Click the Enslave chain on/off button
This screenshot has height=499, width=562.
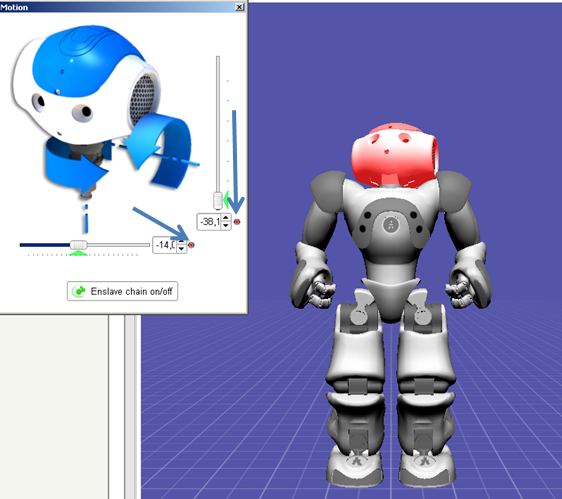[x=122, y=291]
